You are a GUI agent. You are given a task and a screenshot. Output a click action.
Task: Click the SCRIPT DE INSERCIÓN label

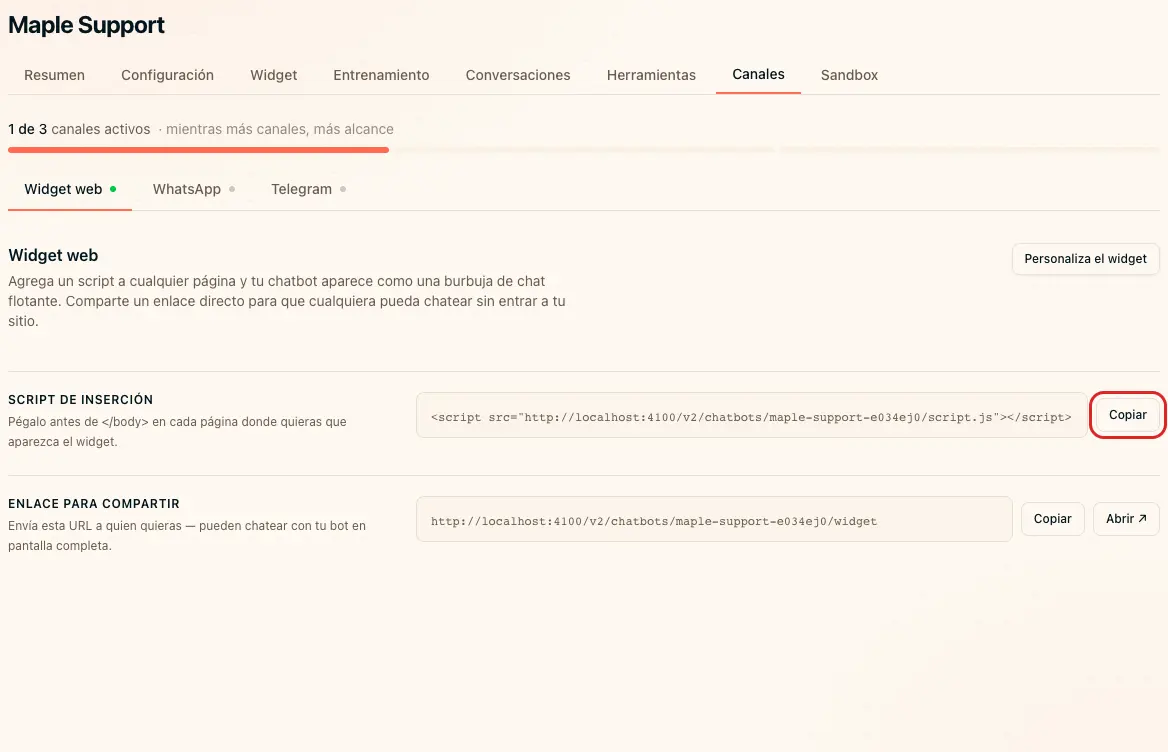pyautogui.click(x=80, y=400)
